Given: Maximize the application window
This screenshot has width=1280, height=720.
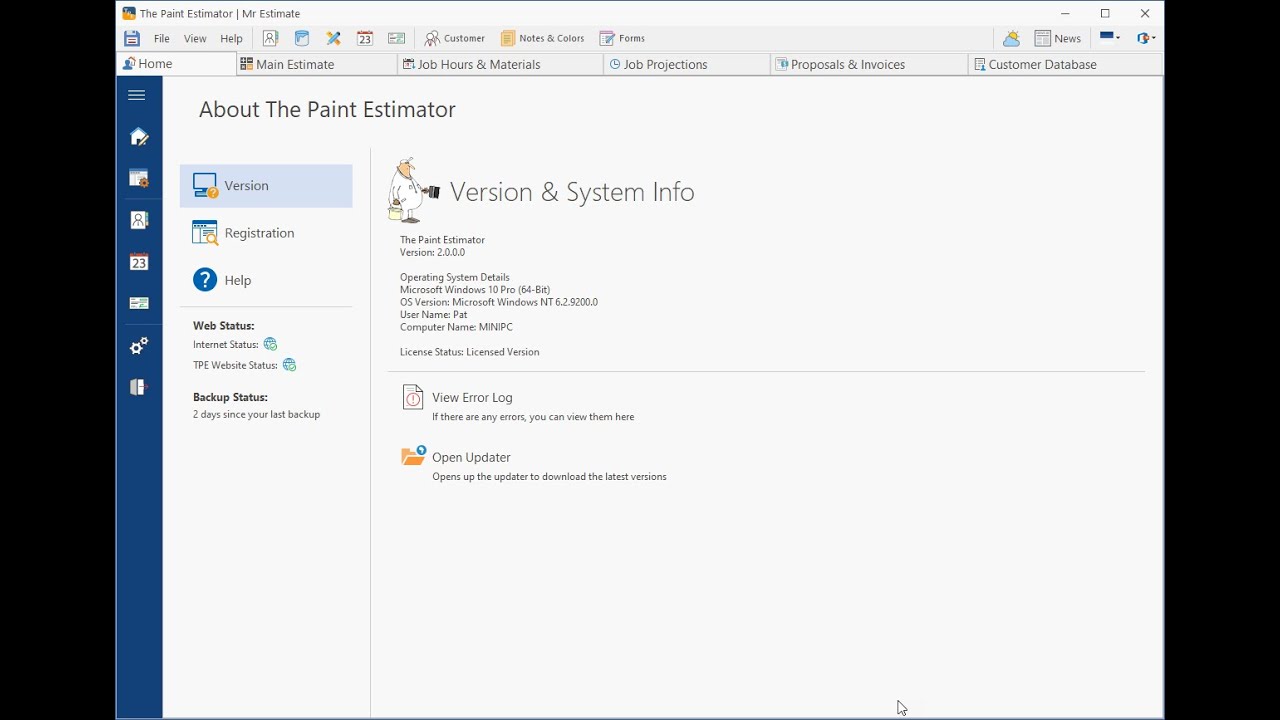Looking at the screenshot, I should [x=1105, y=13].
